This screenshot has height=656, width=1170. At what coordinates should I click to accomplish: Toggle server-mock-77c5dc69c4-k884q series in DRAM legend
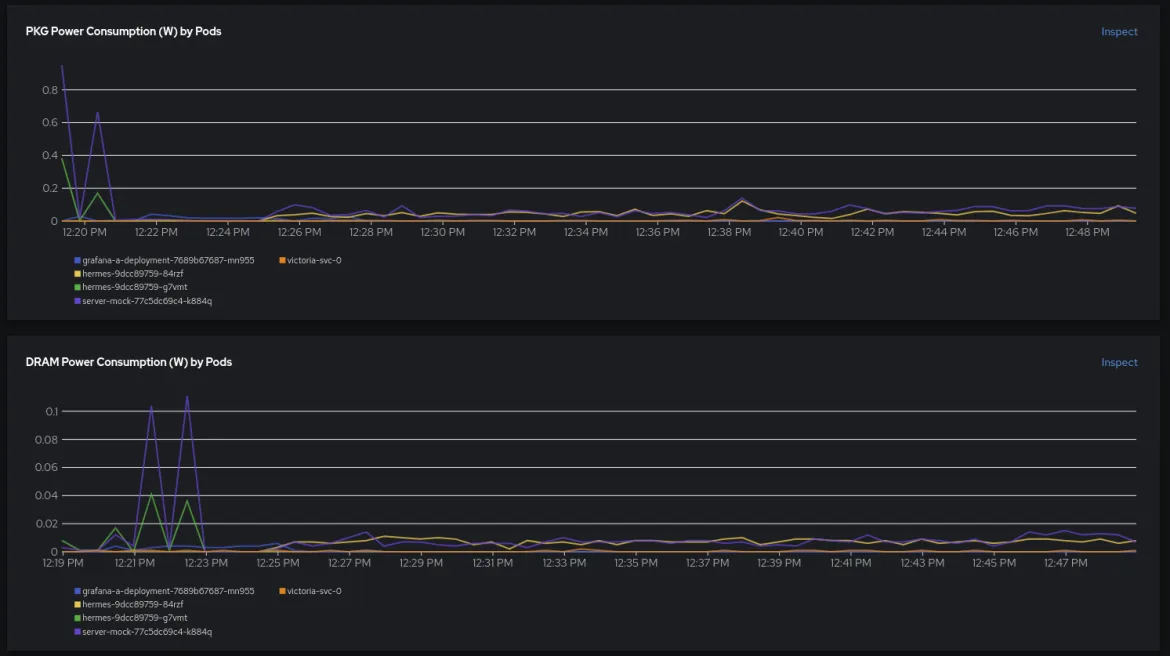(147, 632)
